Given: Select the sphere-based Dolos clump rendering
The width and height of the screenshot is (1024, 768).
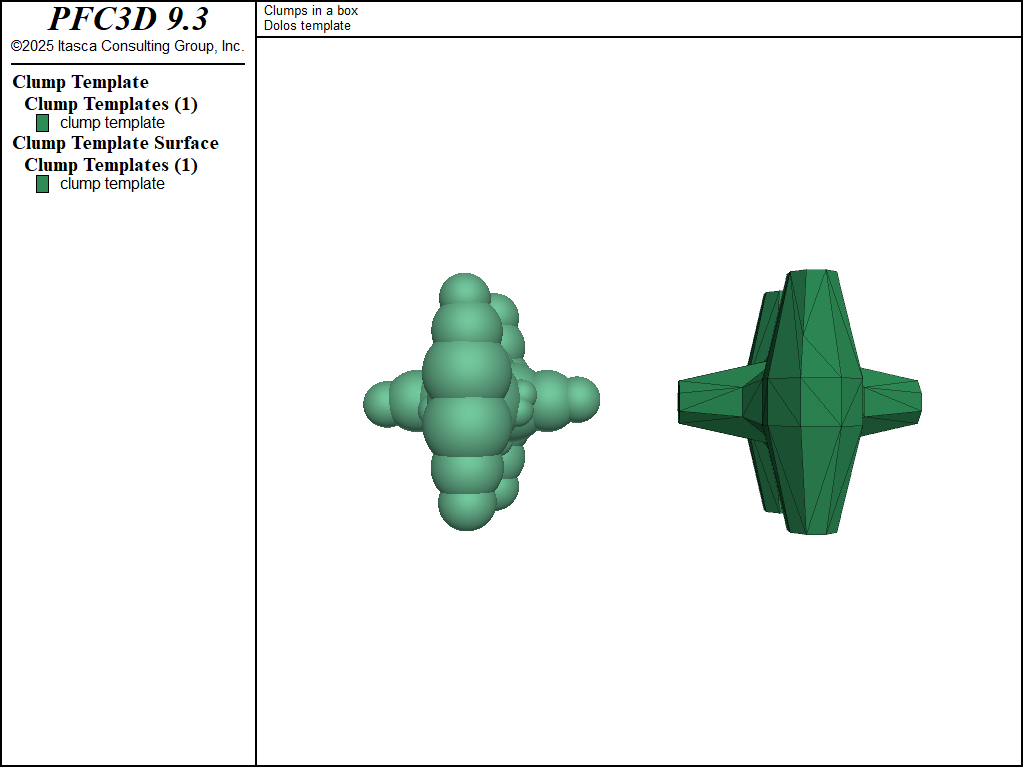Looking at the screenshot, I should coord(470,398).
